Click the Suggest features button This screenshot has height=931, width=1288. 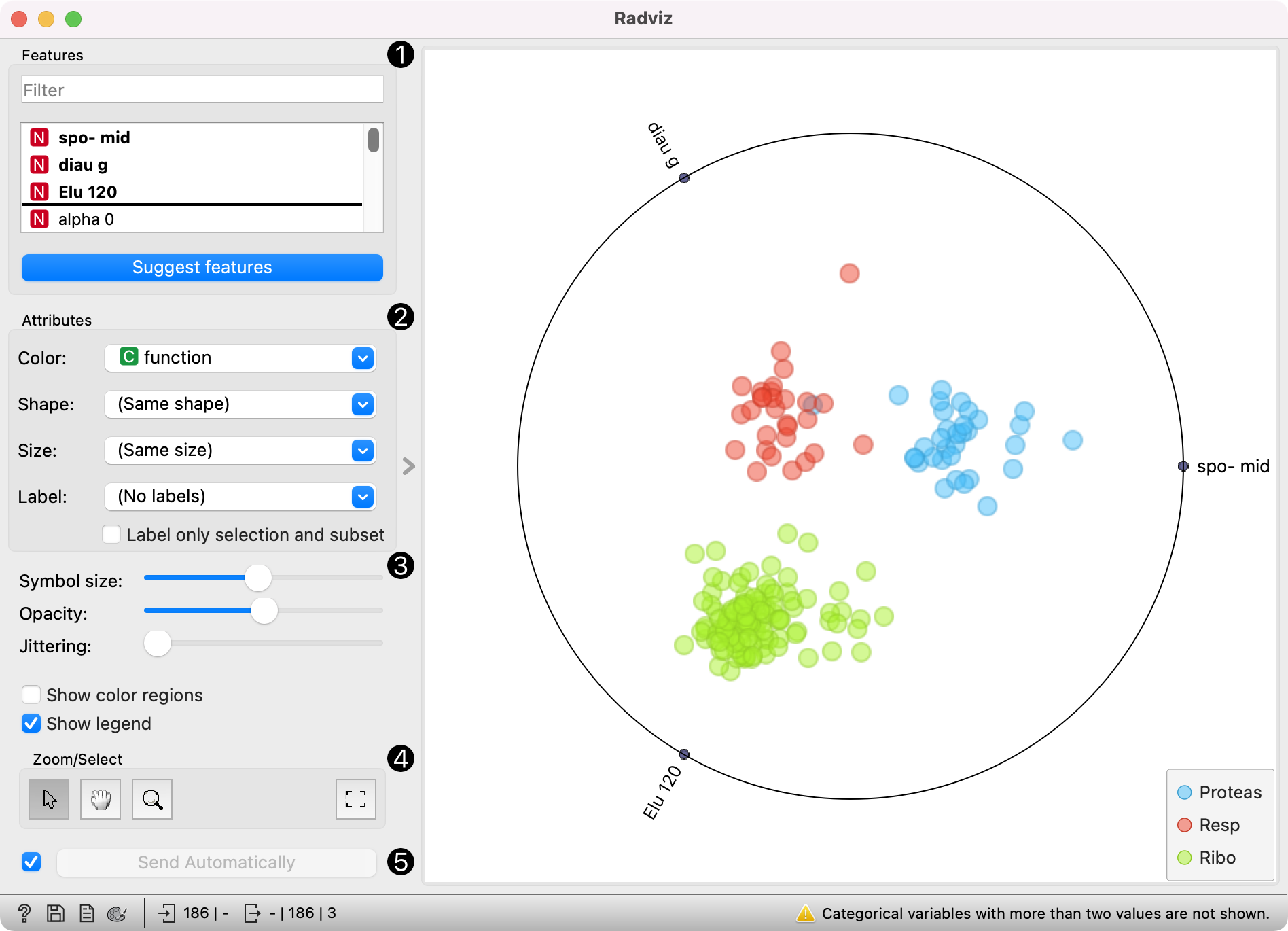(x=202, y=267)
